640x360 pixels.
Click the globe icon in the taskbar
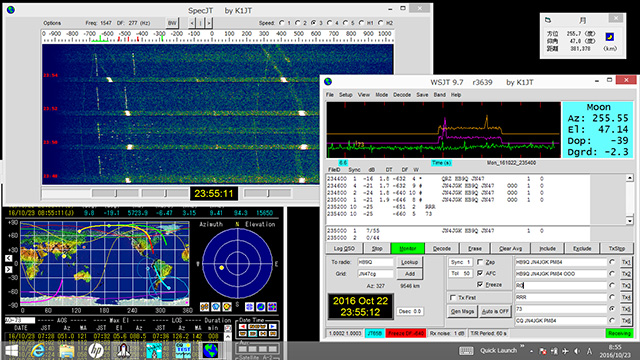(211, 351)
